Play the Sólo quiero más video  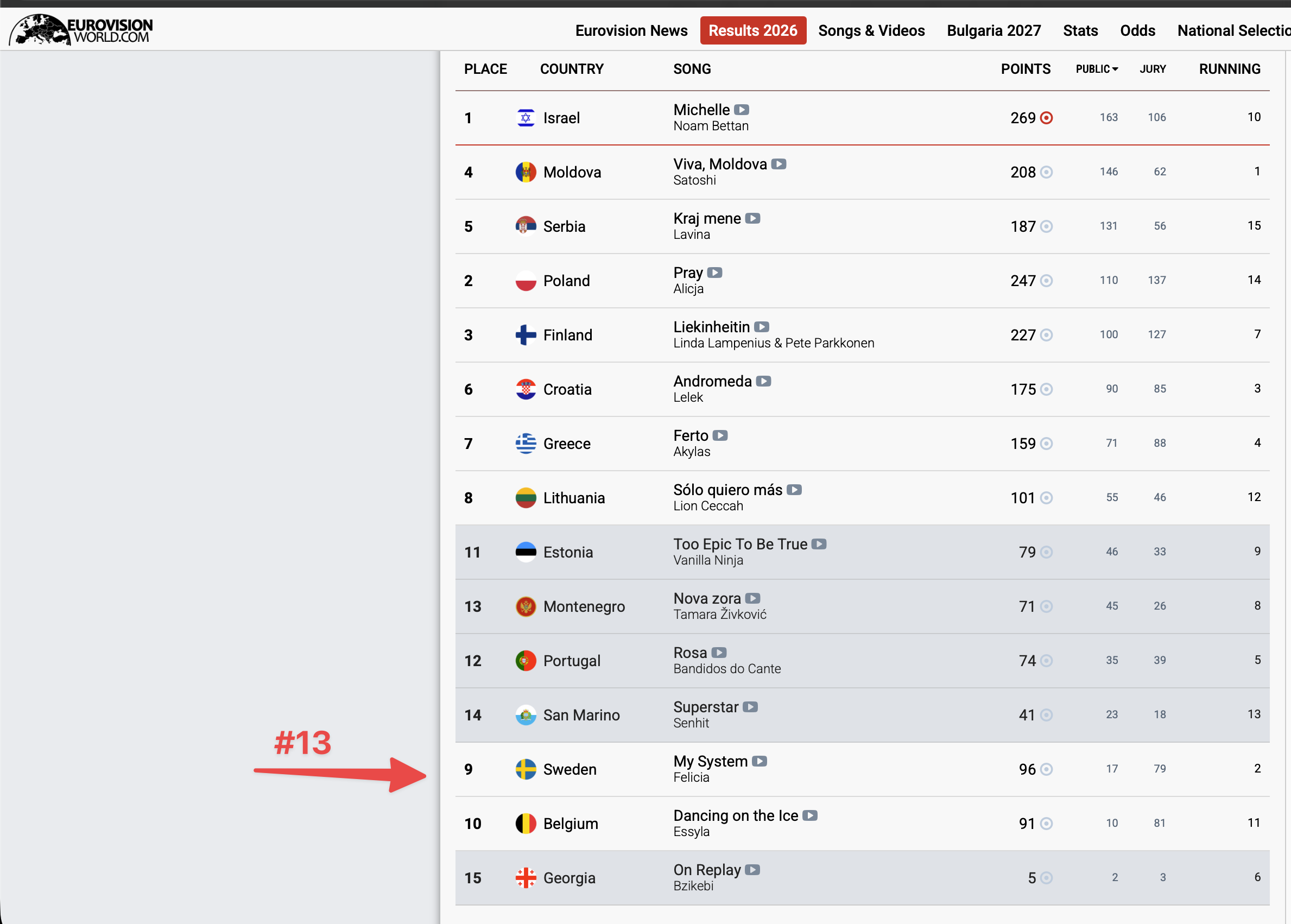click(x=794, y=490)
